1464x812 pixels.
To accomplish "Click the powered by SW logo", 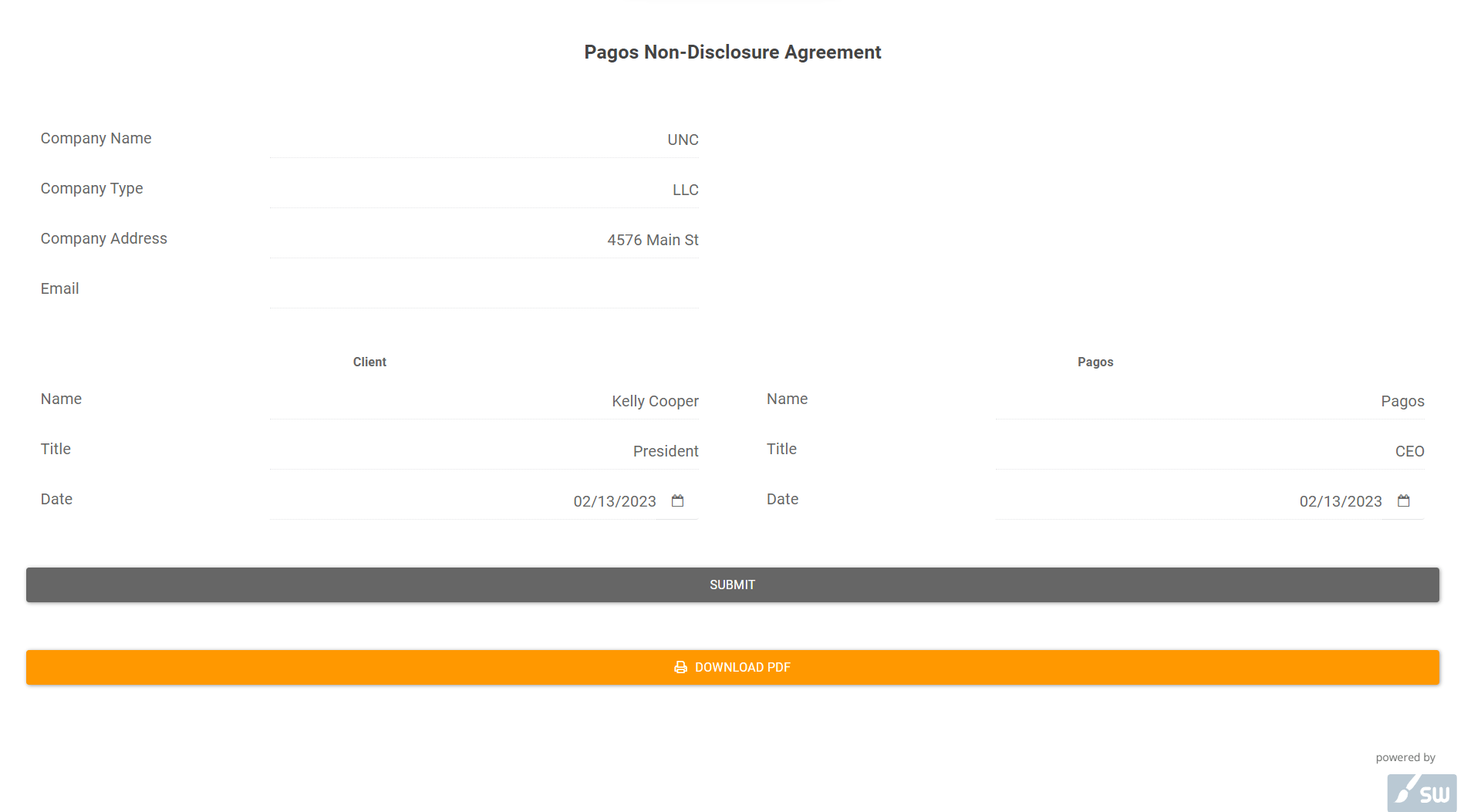I will click(1422, 793).
